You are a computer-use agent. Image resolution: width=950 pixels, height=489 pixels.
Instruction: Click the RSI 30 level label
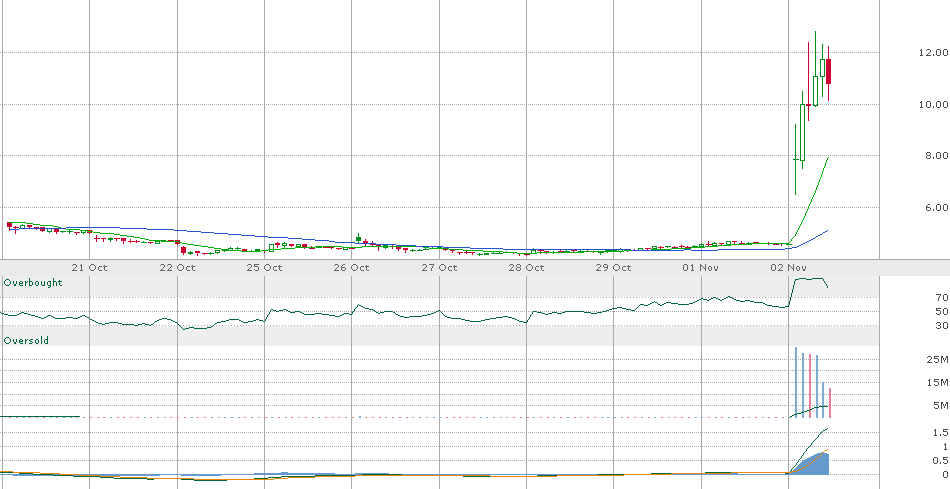click(942, 325)
